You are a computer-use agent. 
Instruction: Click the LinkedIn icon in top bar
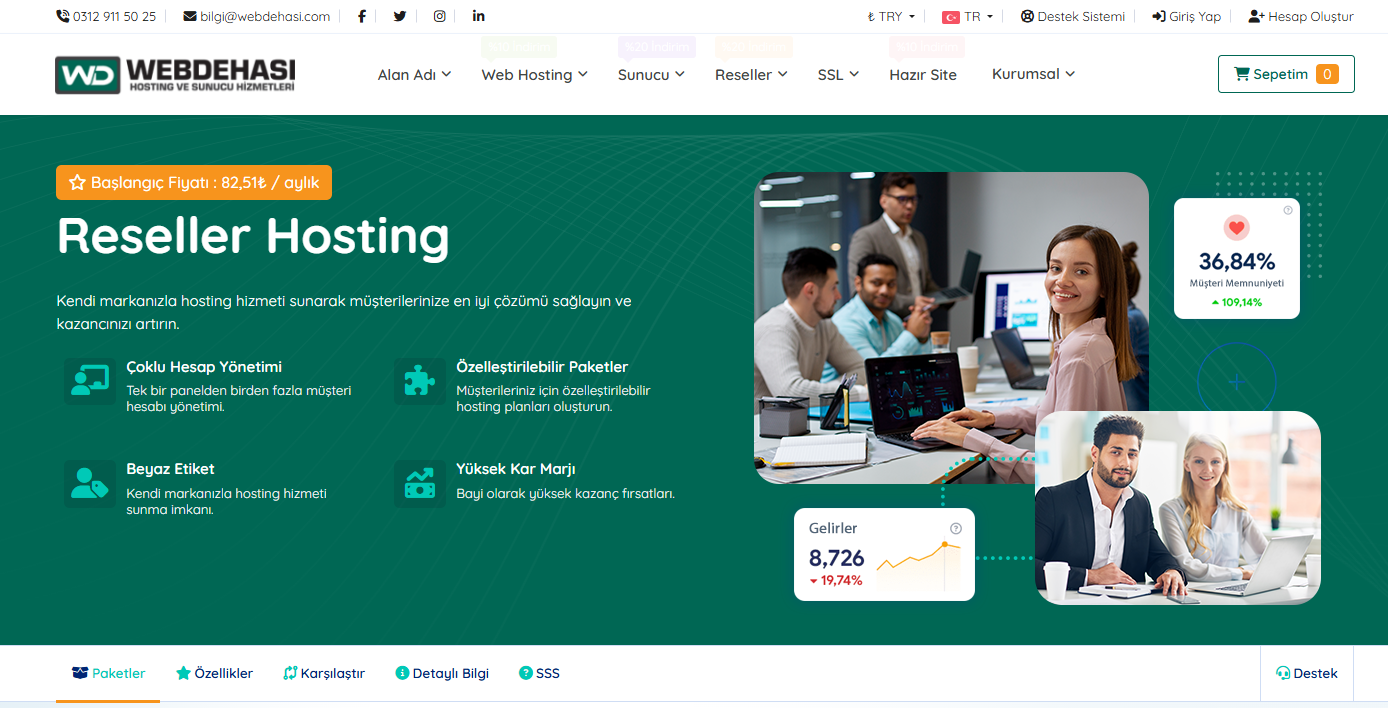coord(478,16)
